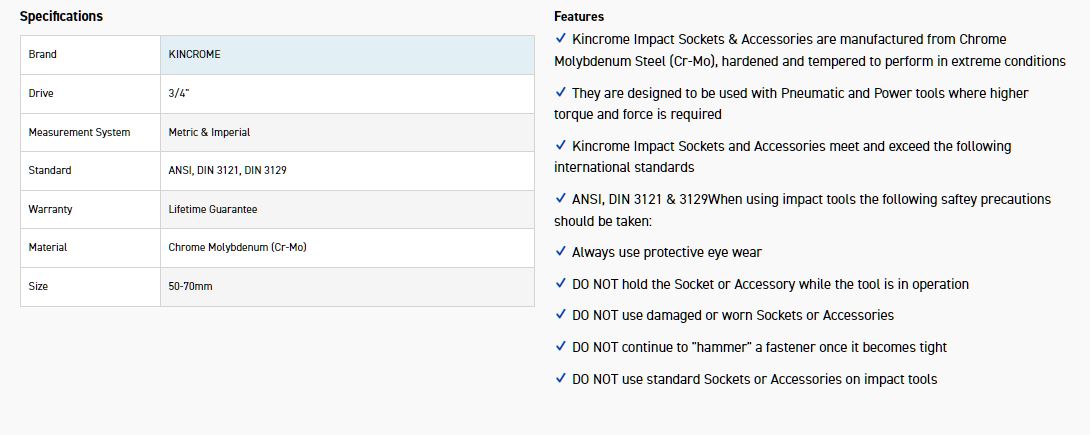Image resolution: width=1090 pixels, height=435 pixels.
Task: Click the Features heading
Action: coord(579,17)
